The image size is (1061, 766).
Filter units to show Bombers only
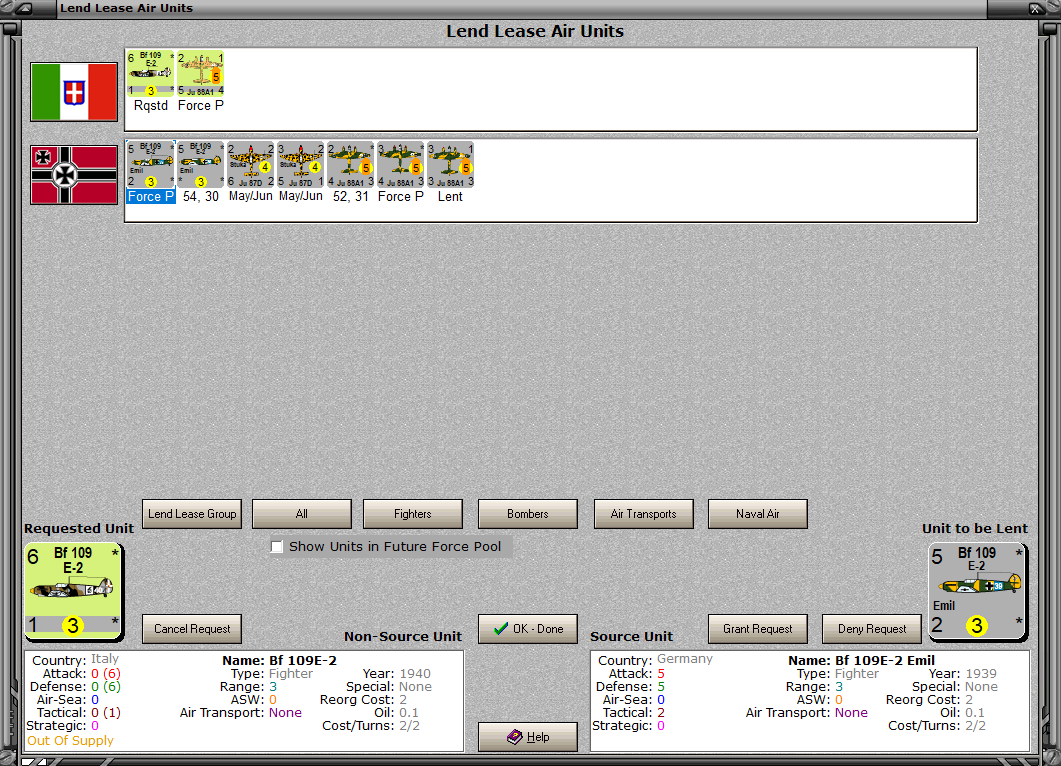527,514
